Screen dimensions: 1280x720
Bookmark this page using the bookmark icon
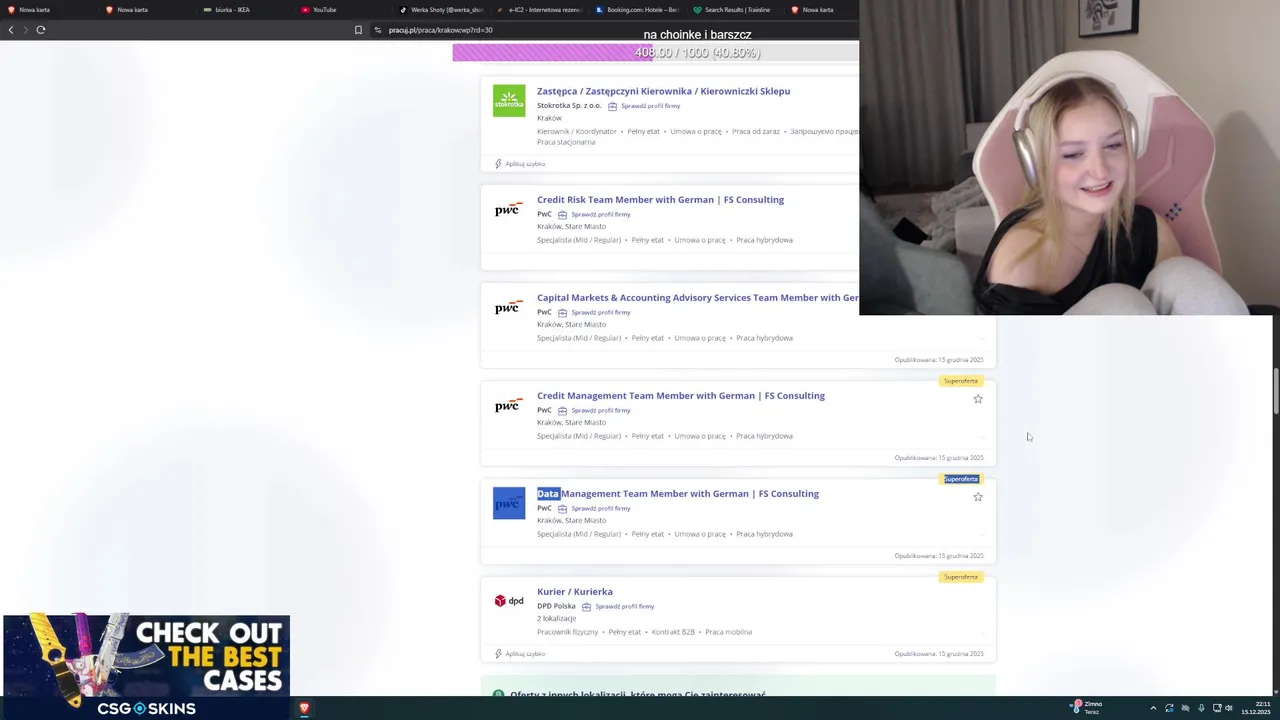(358, 30)
